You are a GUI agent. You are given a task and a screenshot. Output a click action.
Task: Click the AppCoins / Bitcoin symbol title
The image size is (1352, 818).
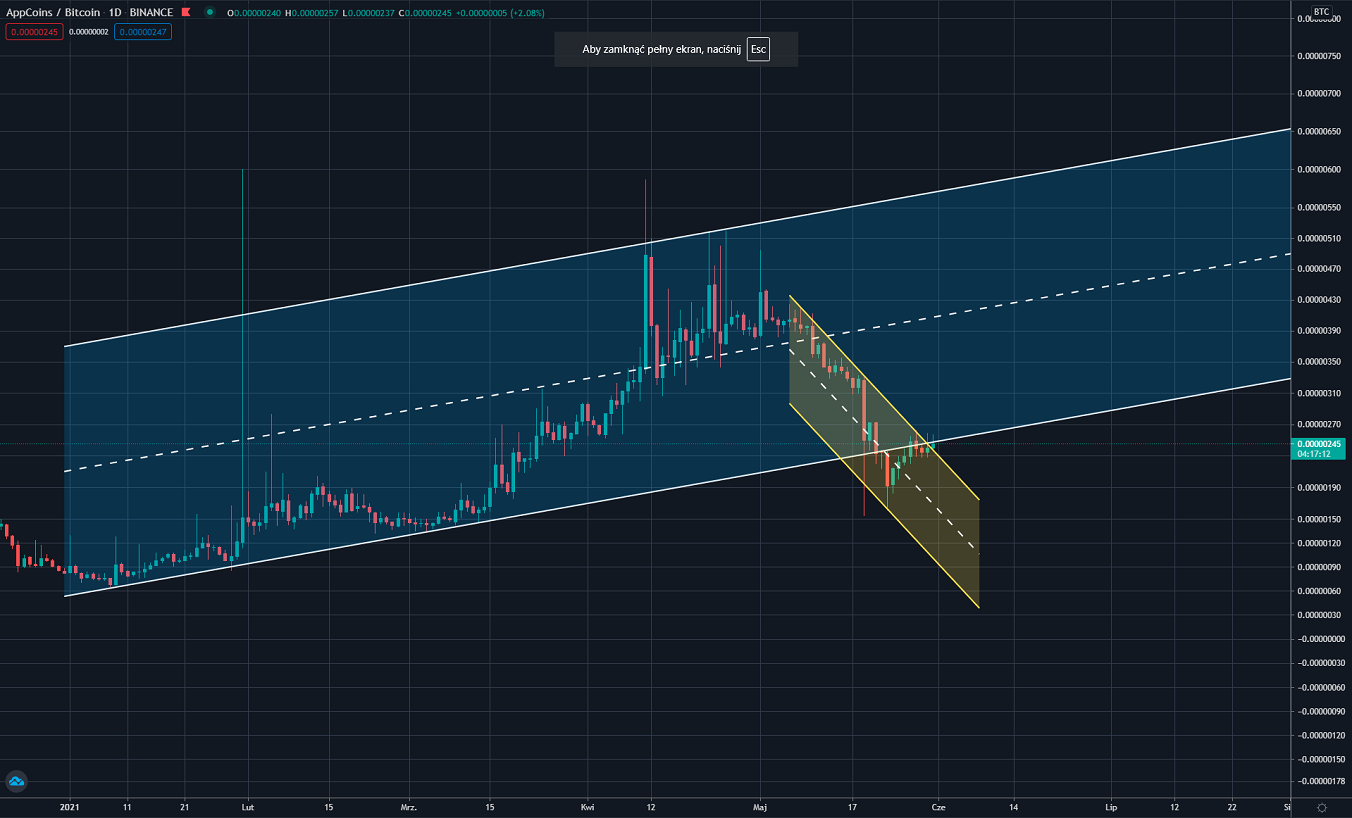[53, 13]
